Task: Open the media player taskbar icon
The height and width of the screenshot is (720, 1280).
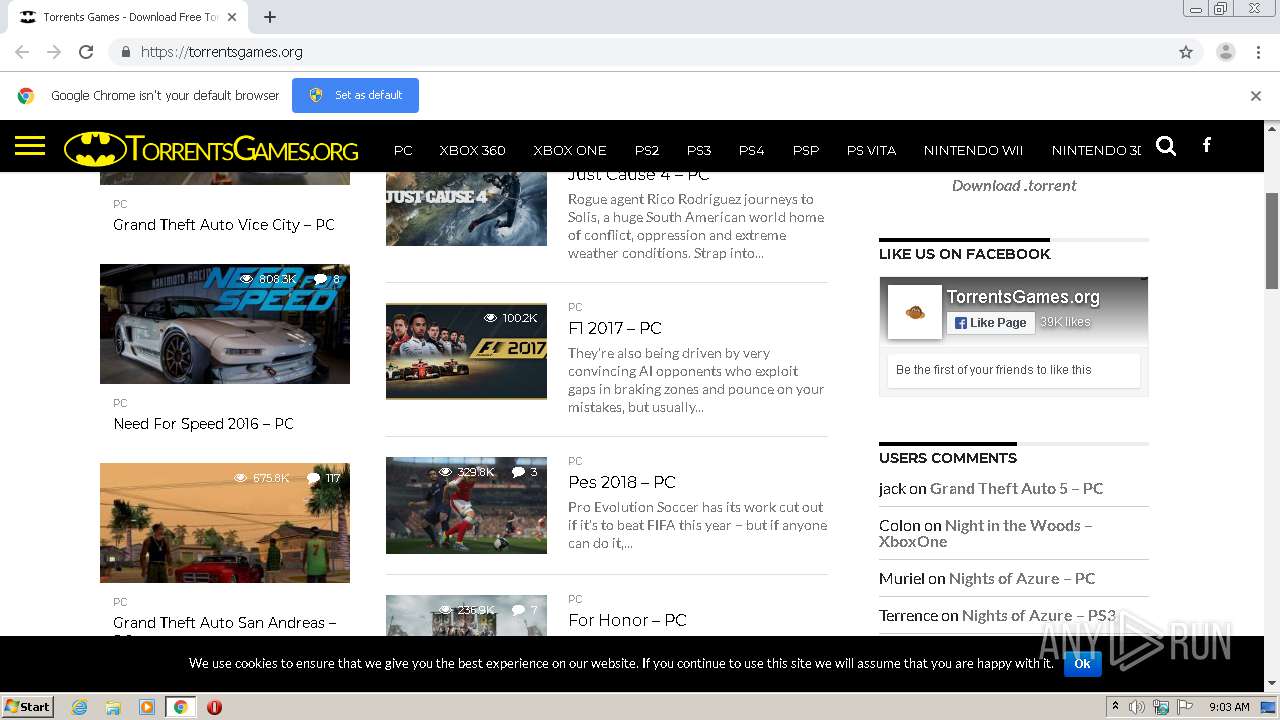Action: point(147,707)
